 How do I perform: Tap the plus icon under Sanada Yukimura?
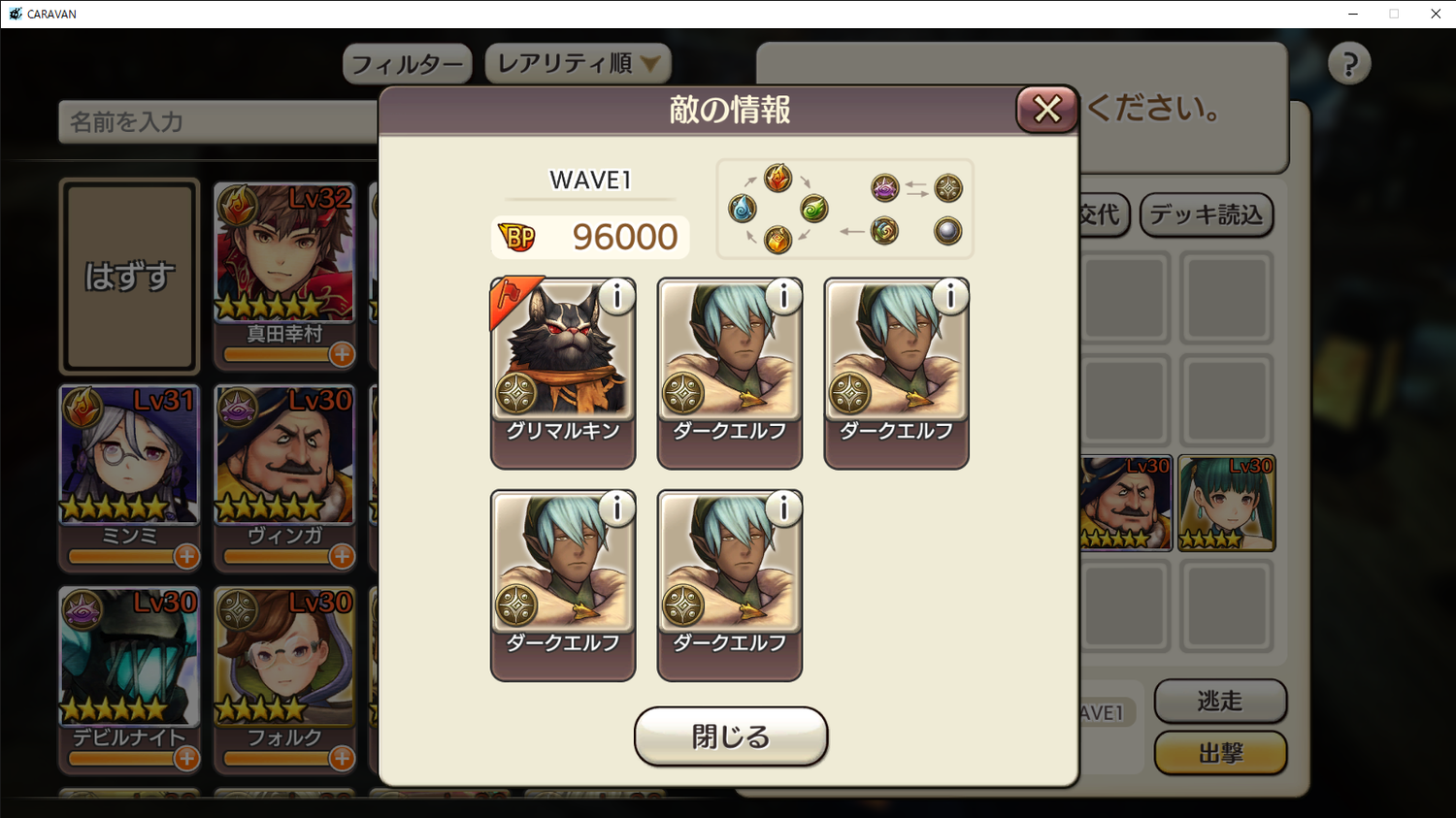[342, 354]
